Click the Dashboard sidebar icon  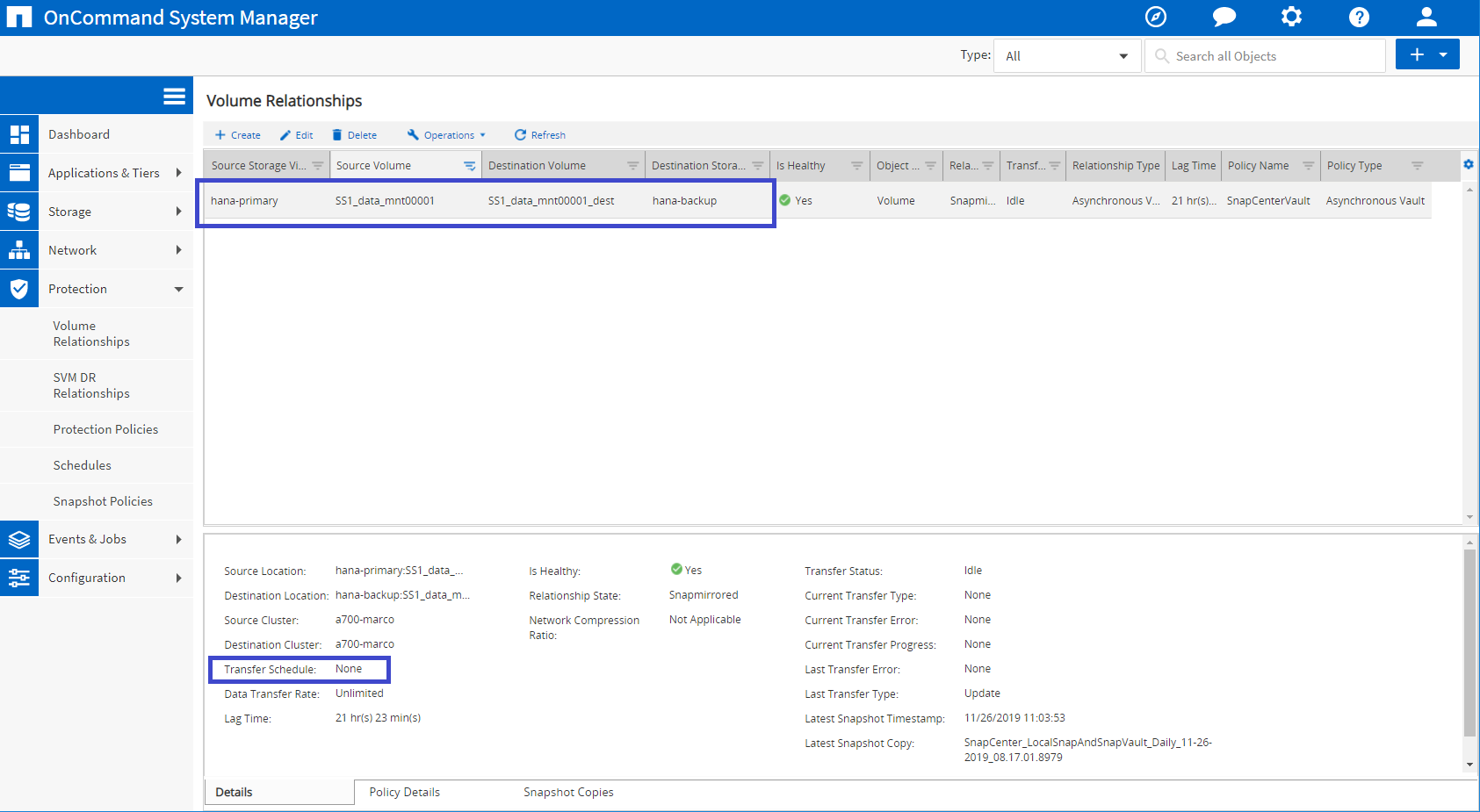click(x=19, y=134)
